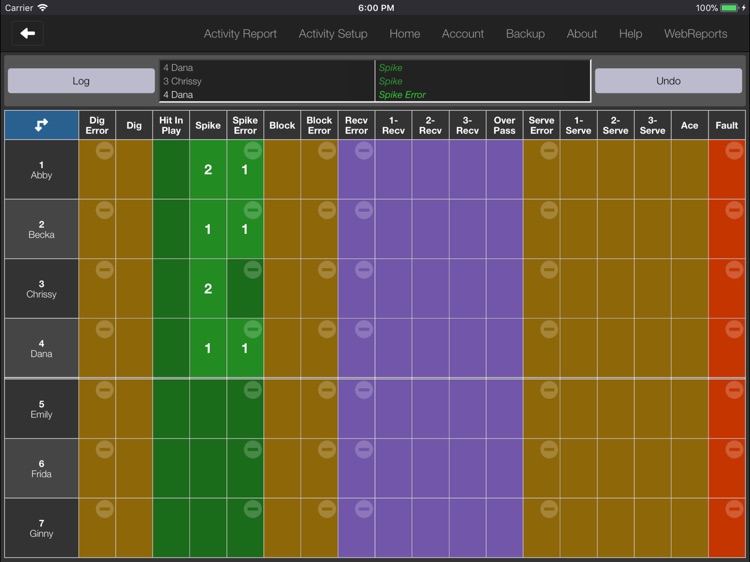The height and width of the screenshot is (562, 750).
Task: Select player 5 Emily row header
Action: click(x=42, y=409)
